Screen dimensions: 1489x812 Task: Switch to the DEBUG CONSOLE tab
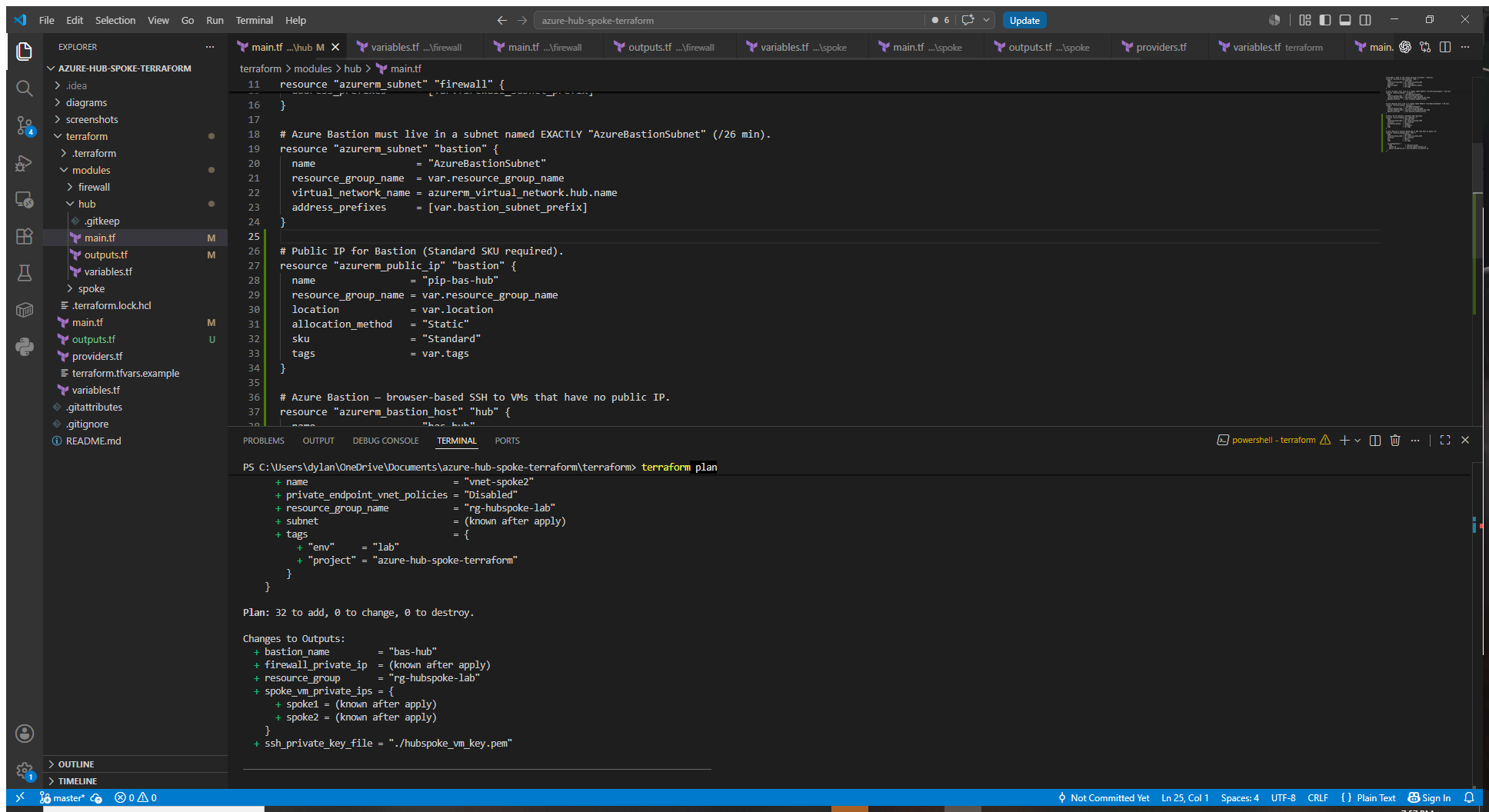click(385, 441)
